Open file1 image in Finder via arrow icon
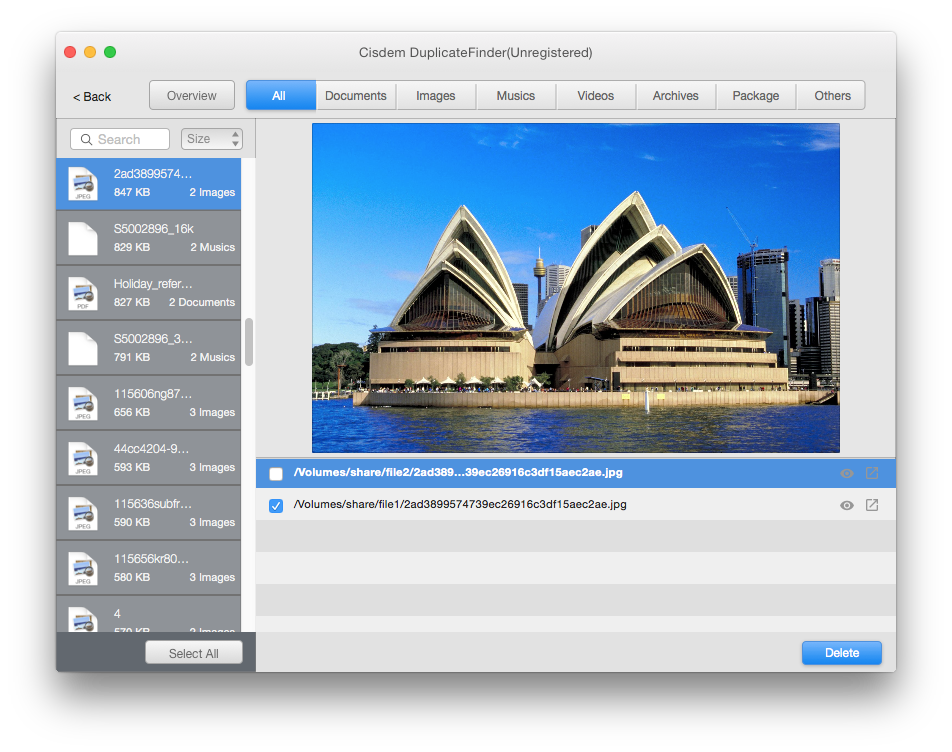Screen dimensions: 952x752 point(871,505)
